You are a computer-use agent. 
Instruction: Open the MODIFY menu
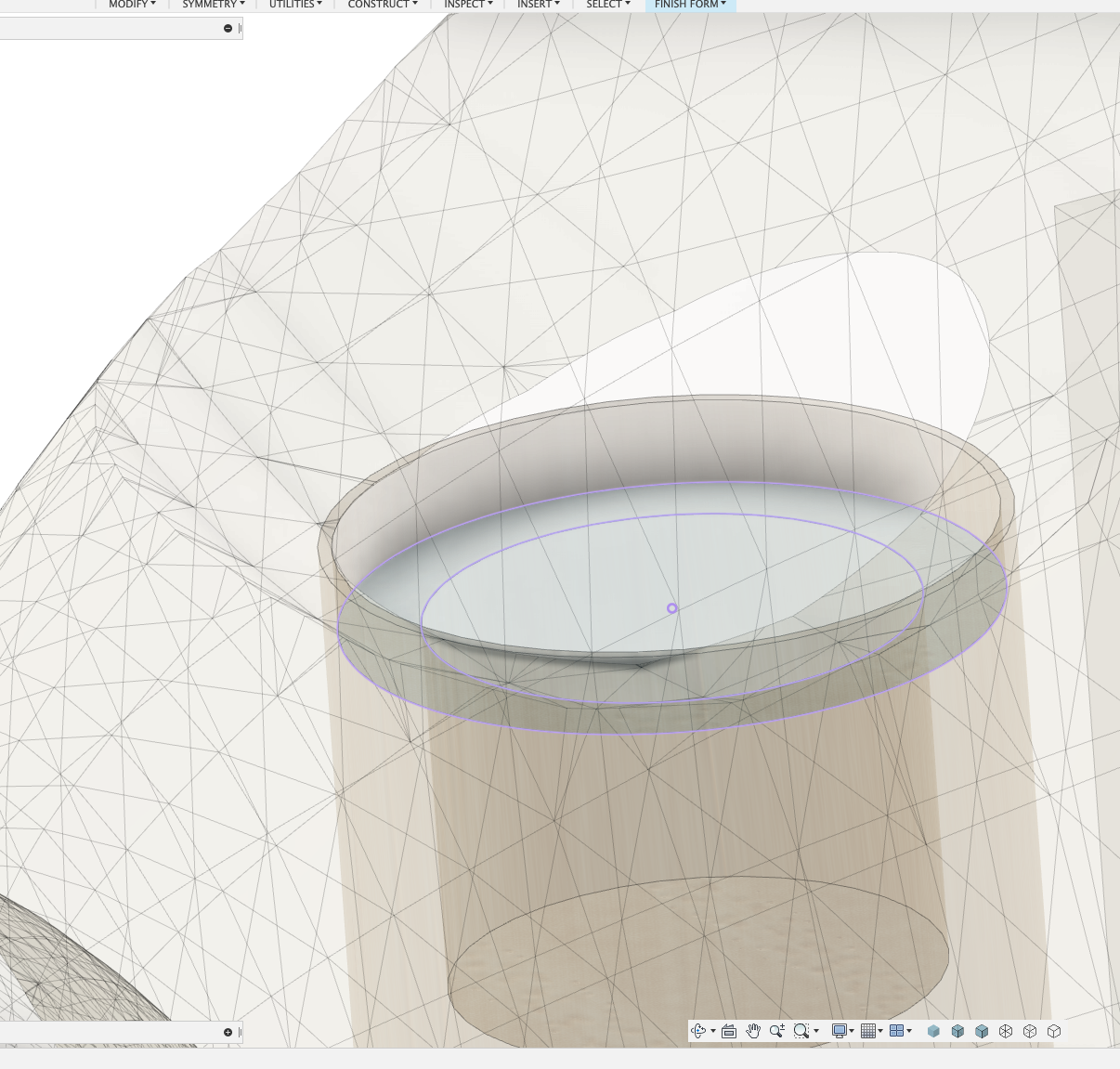point(130,5)
